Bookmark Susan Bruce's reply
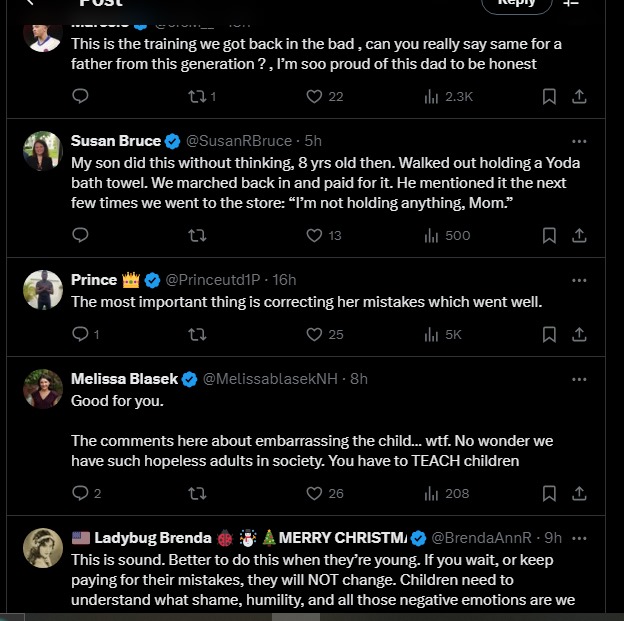 click(549, 236)
